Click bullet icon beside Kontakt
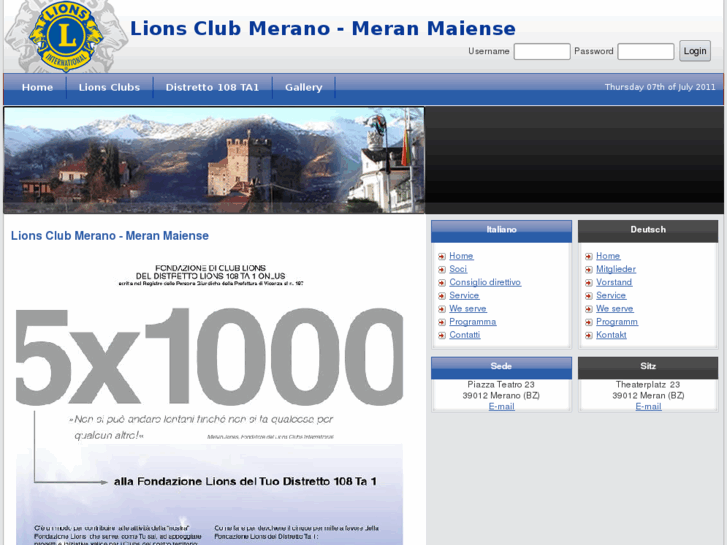Viewport: 727px width, 545px height. point(588,335)
